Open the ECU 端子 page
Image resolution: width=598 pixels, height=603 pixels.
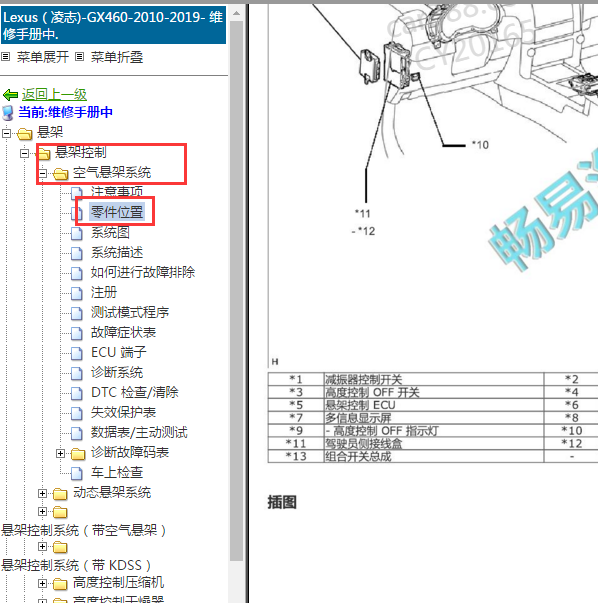coord(118,353)
